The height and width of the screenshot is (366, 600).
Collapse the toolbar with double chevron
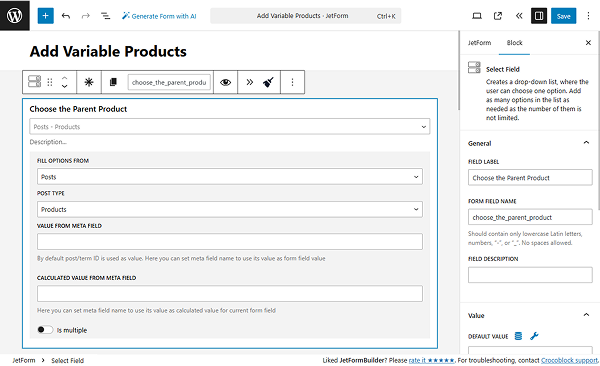click(x=518, y=16)
